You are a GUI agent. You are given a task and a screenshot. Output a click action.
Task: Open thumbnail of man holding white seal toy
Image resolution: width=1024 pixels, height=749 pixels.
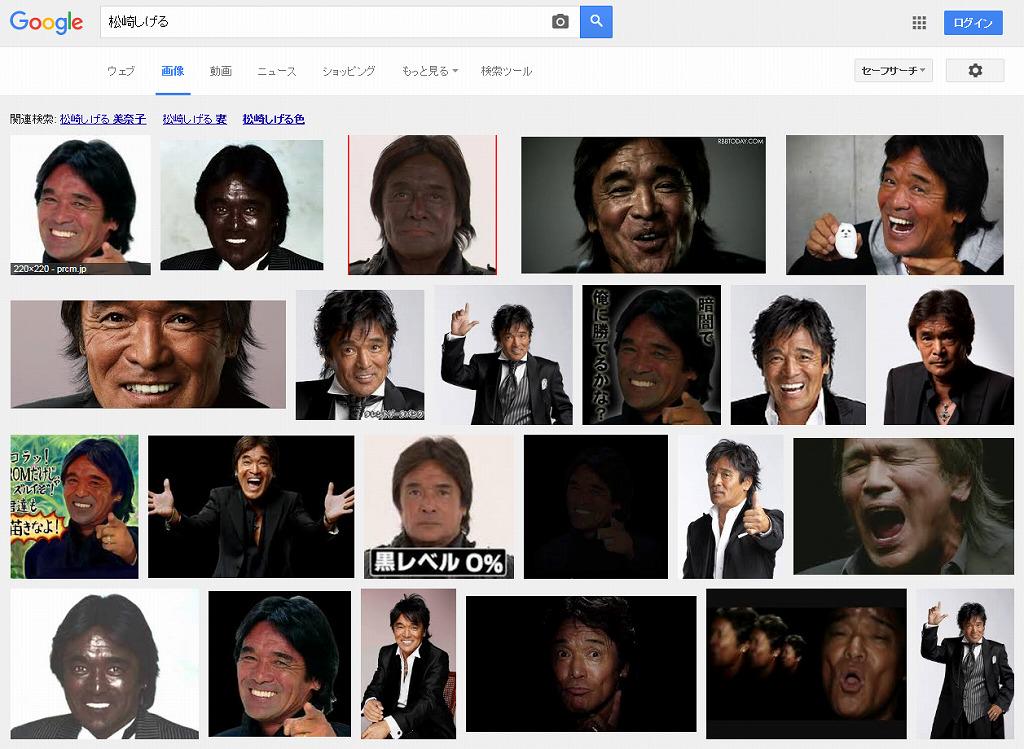895,204
